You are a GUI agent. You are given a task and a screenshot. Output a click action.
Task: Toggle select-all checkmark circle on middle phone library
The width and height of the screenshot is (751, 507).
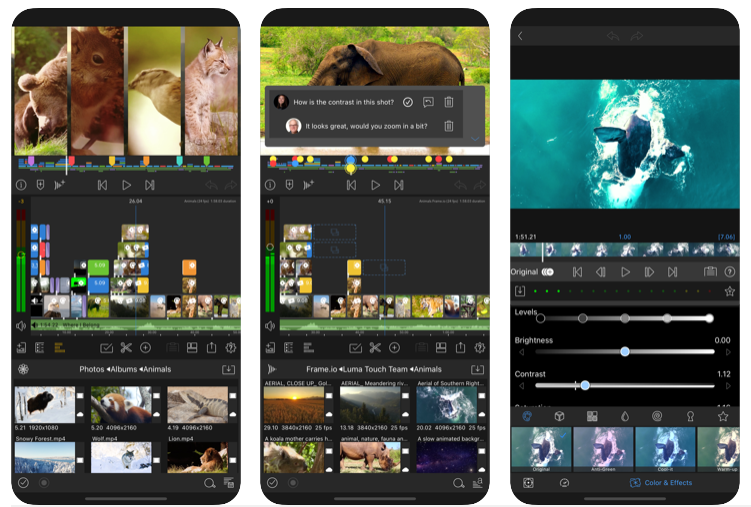pos(272,483)
